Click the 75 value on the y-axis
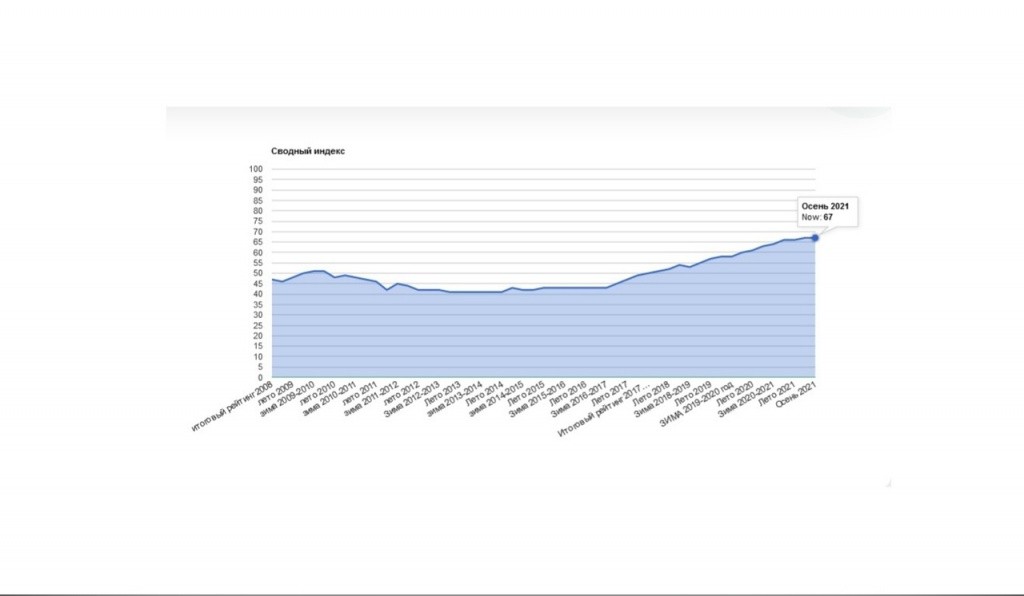Viewport: 1024px width, 596px height. coord(257,221)
